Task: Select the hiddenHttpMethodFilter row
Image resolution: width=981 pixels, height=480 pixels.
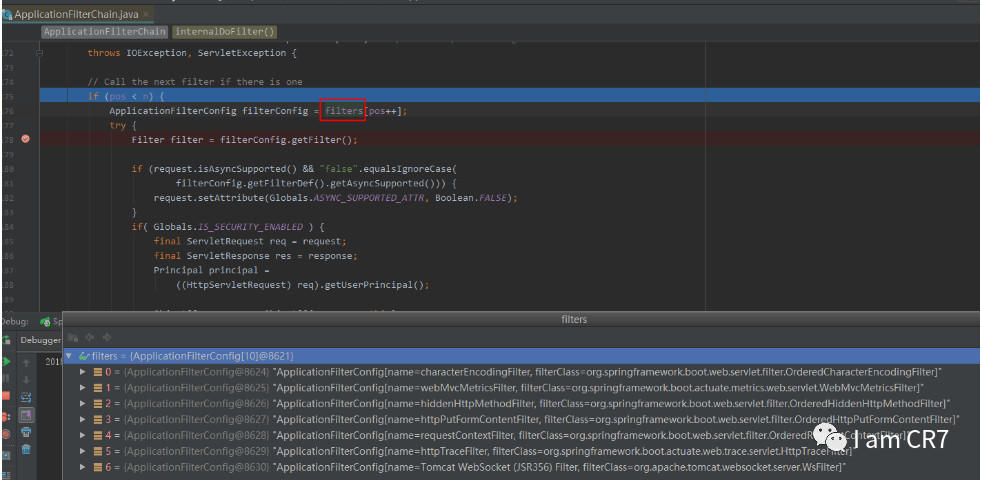Action: (x=521, y=403)
